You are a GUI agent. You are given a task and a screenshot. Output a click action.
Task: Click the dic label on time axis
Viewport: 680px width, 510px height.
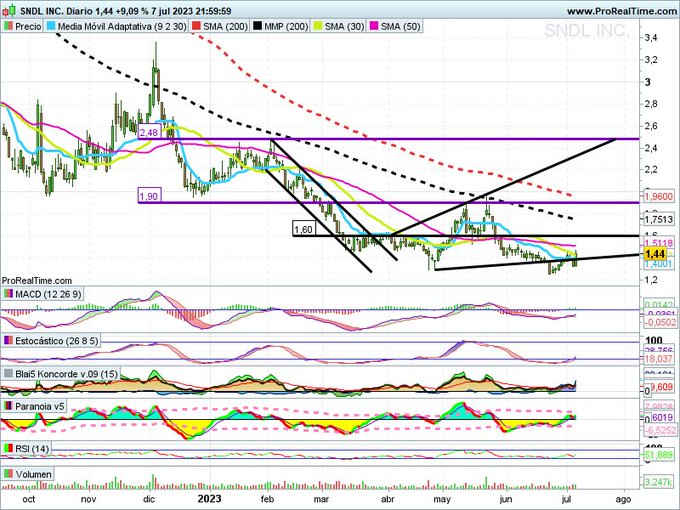tap(149, 499)
